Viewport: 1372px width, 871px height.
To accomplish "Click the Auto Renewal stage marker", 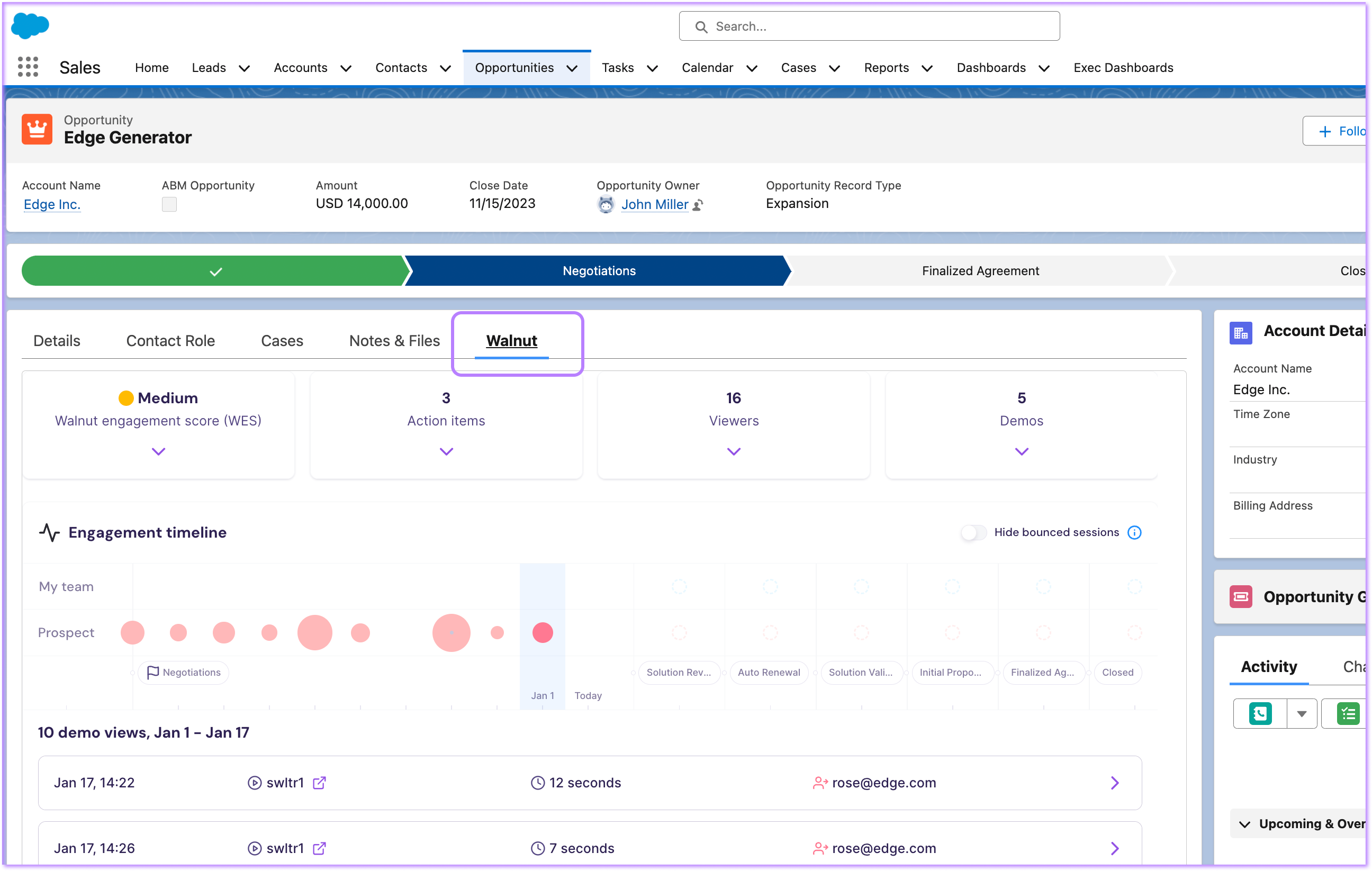I will 769,673.
